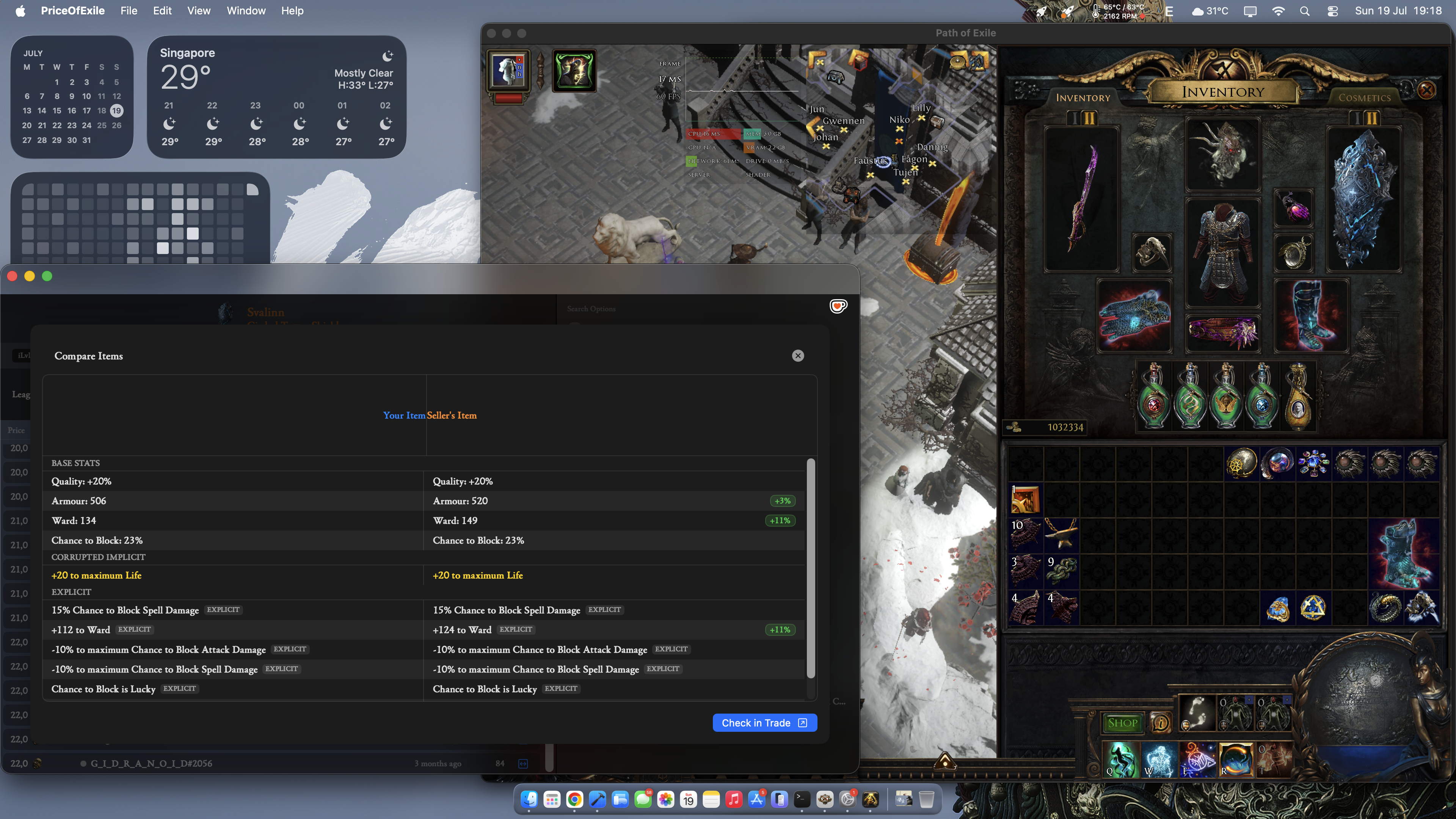Select the blue gem ring in inventory
Viewport: 1456px width, 819px height.
(x=1277, y=607)
